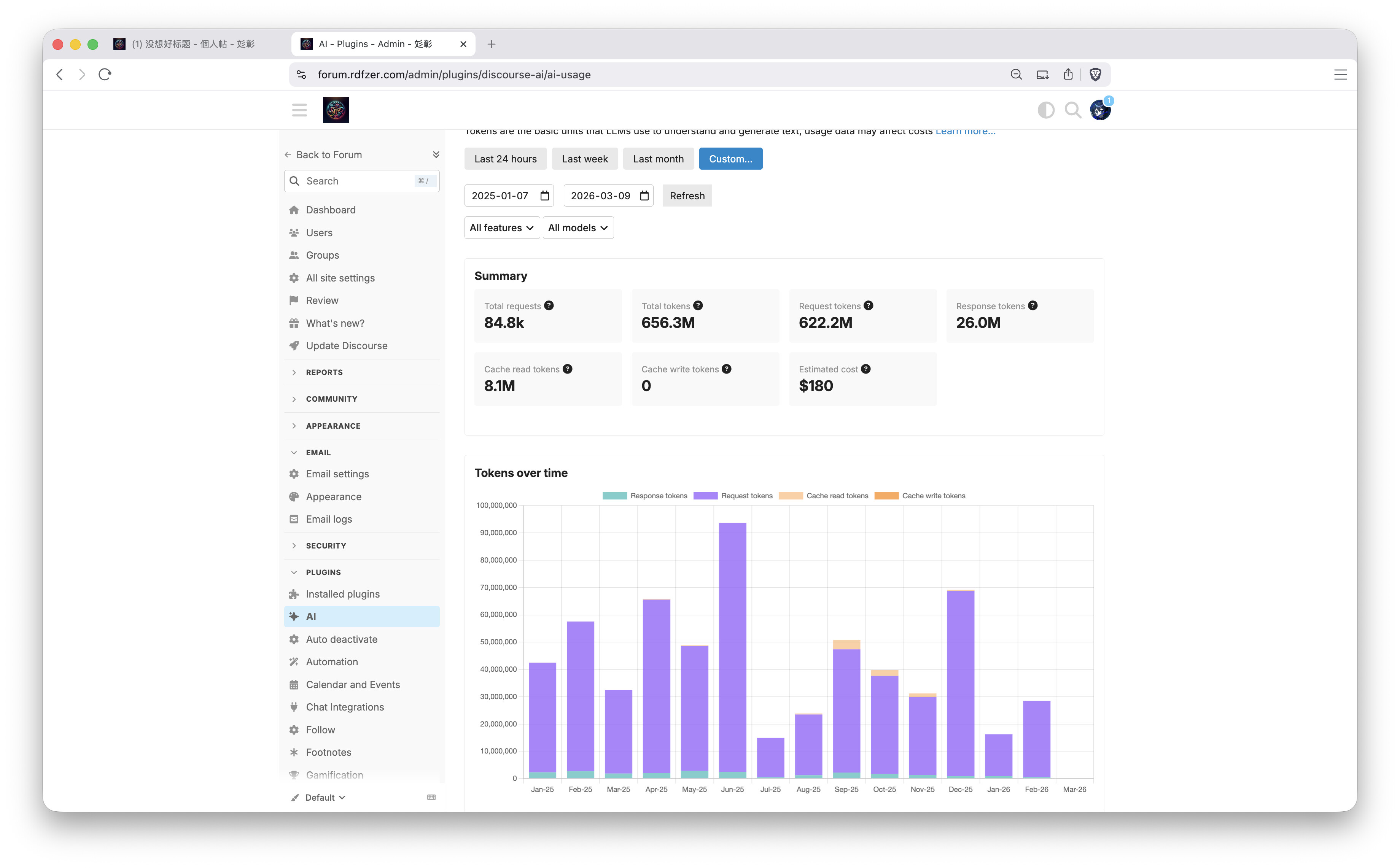Screen dimensions: 1400x868
Task: Open the sidebar hamburger menu icon
Action: tap(299, 110)
